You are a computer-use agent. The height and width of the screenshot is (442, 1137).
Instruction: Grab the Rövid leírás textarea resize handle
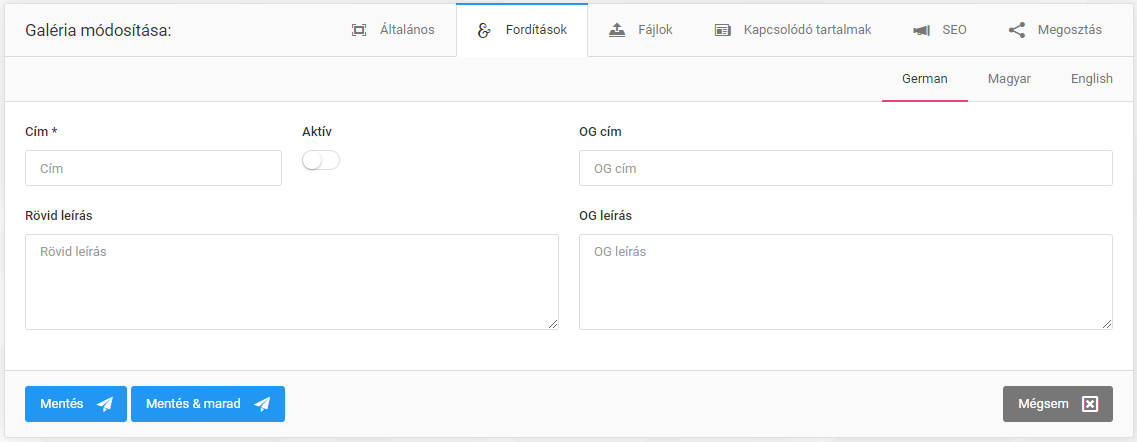[x=553, y=325]
